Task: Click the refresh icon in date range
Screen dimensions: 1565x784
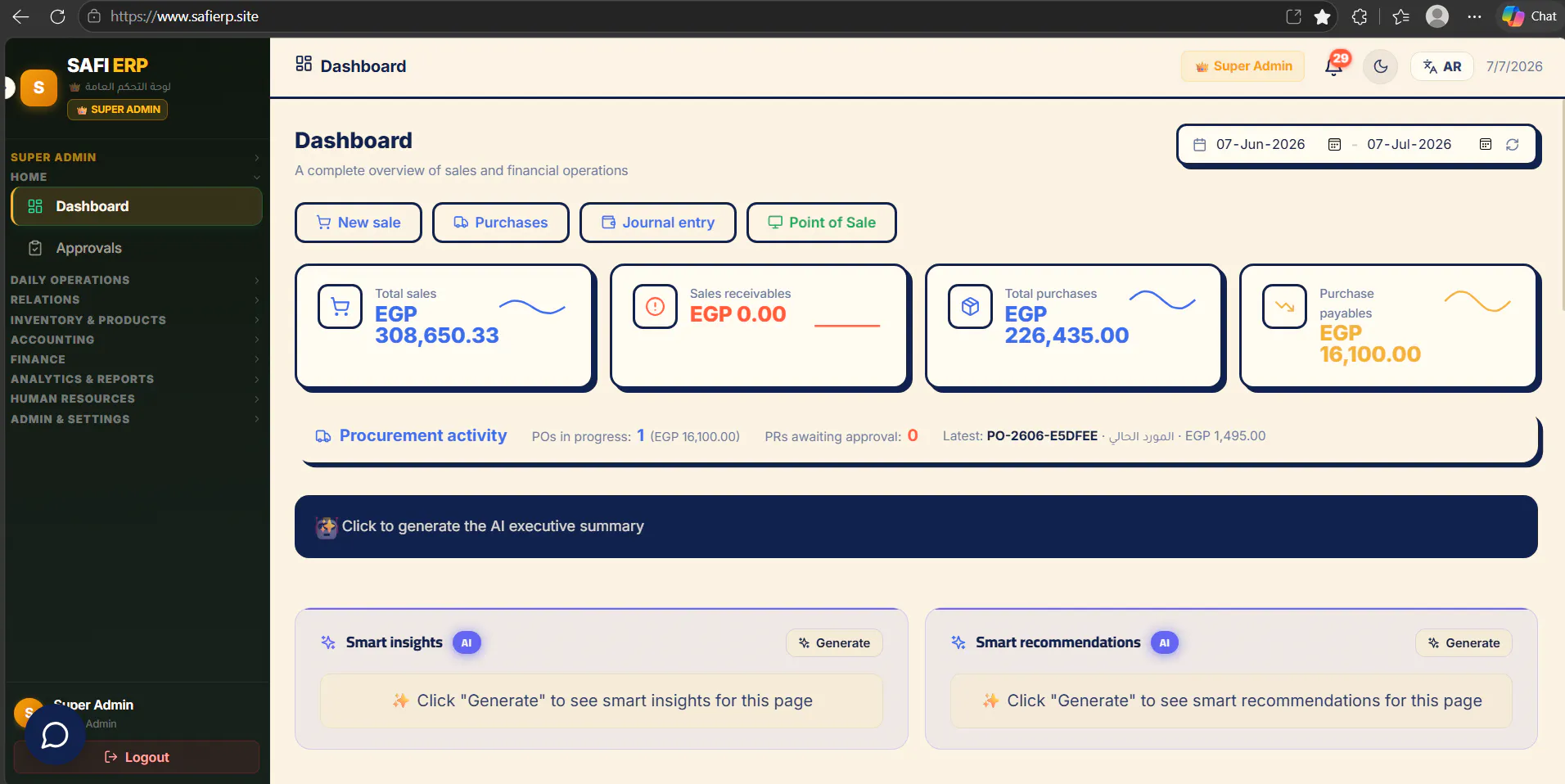Action: [1513, 145]
